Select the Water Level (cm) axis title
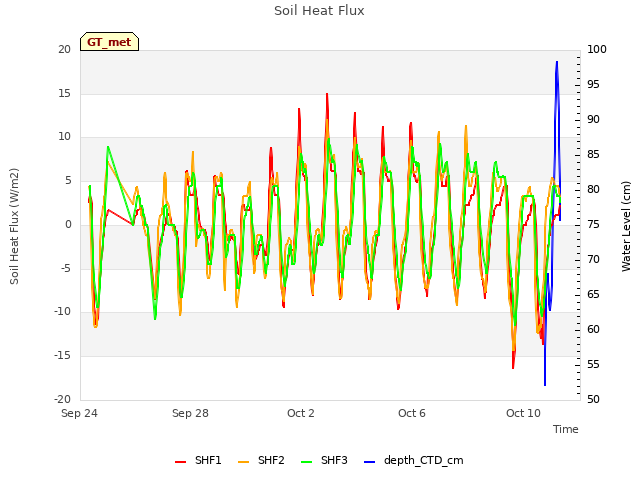Viewport: 640px width, 480px height. coord(626,226)
